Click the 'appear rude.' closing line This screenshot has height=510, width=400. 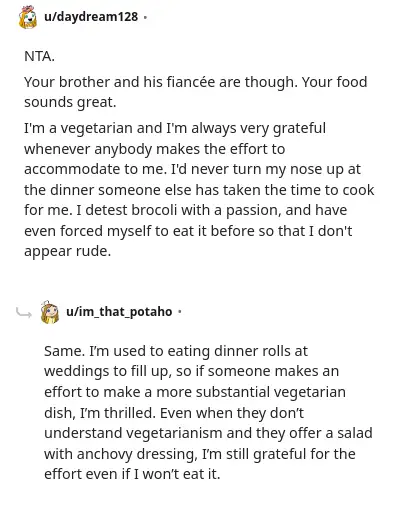67,252
